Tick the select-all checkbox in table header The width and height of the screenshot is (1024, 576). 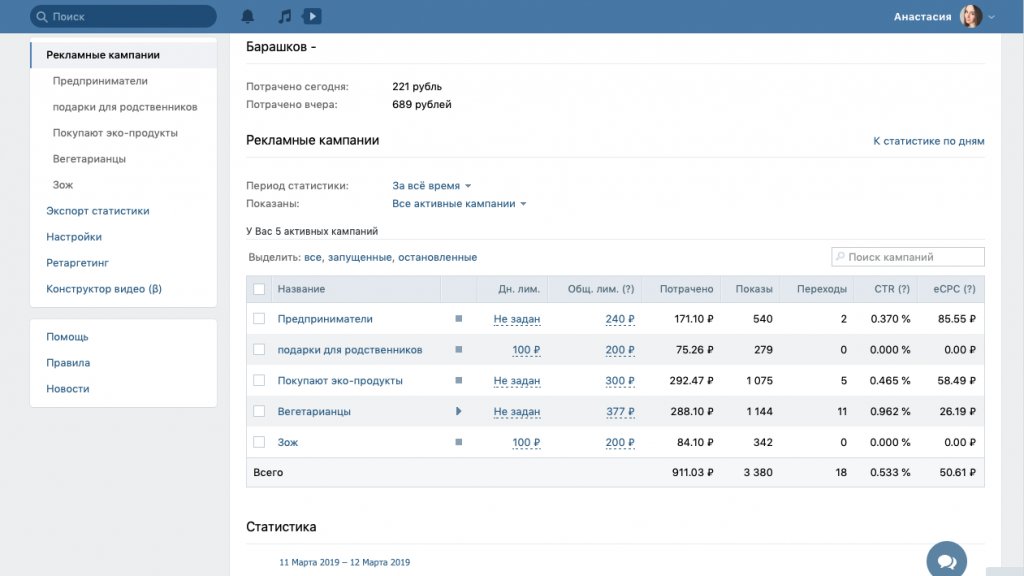tap(259, 289)
